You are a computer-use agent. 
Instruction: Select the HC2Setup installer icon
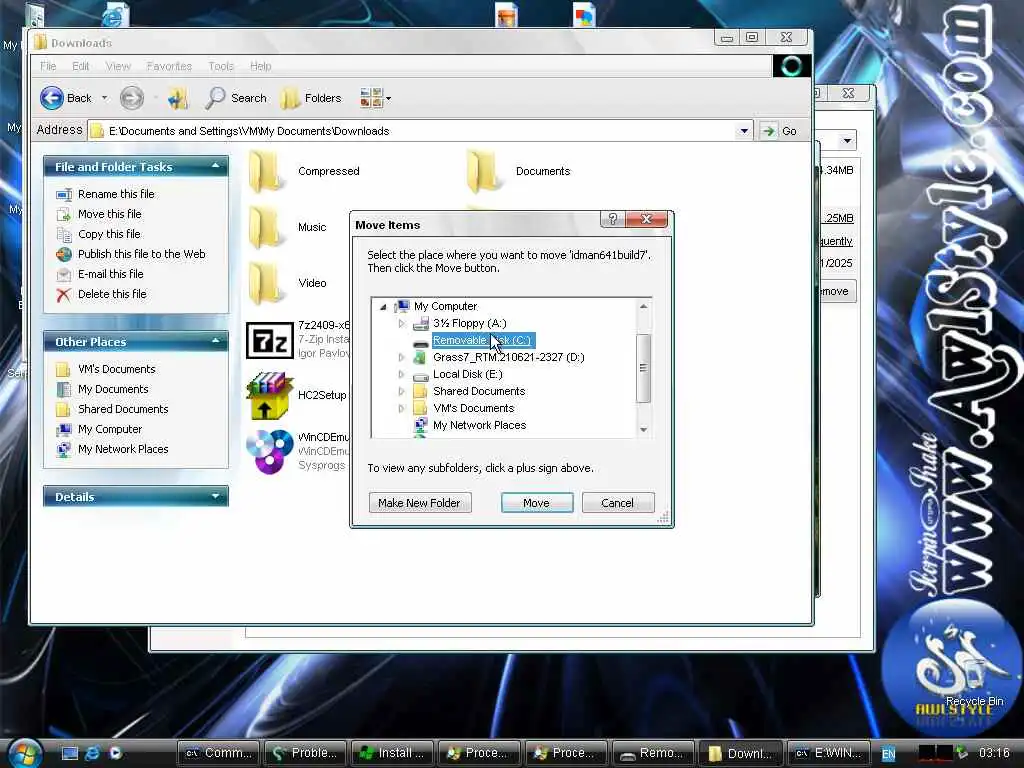[269, 395]
